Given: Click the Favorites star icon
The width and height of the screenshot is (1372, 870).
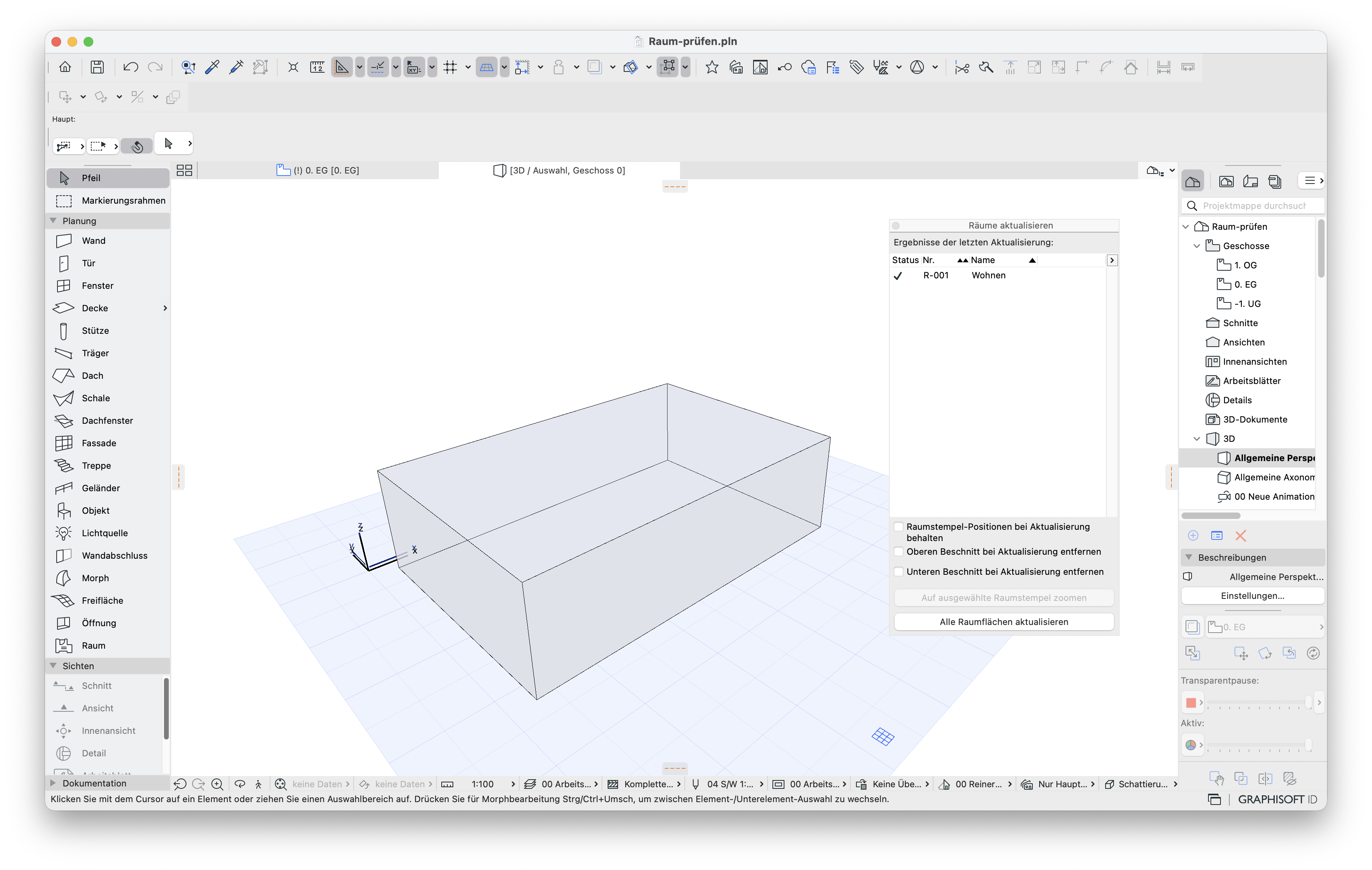Looking at the screenshot, I should tap(712, 67).
